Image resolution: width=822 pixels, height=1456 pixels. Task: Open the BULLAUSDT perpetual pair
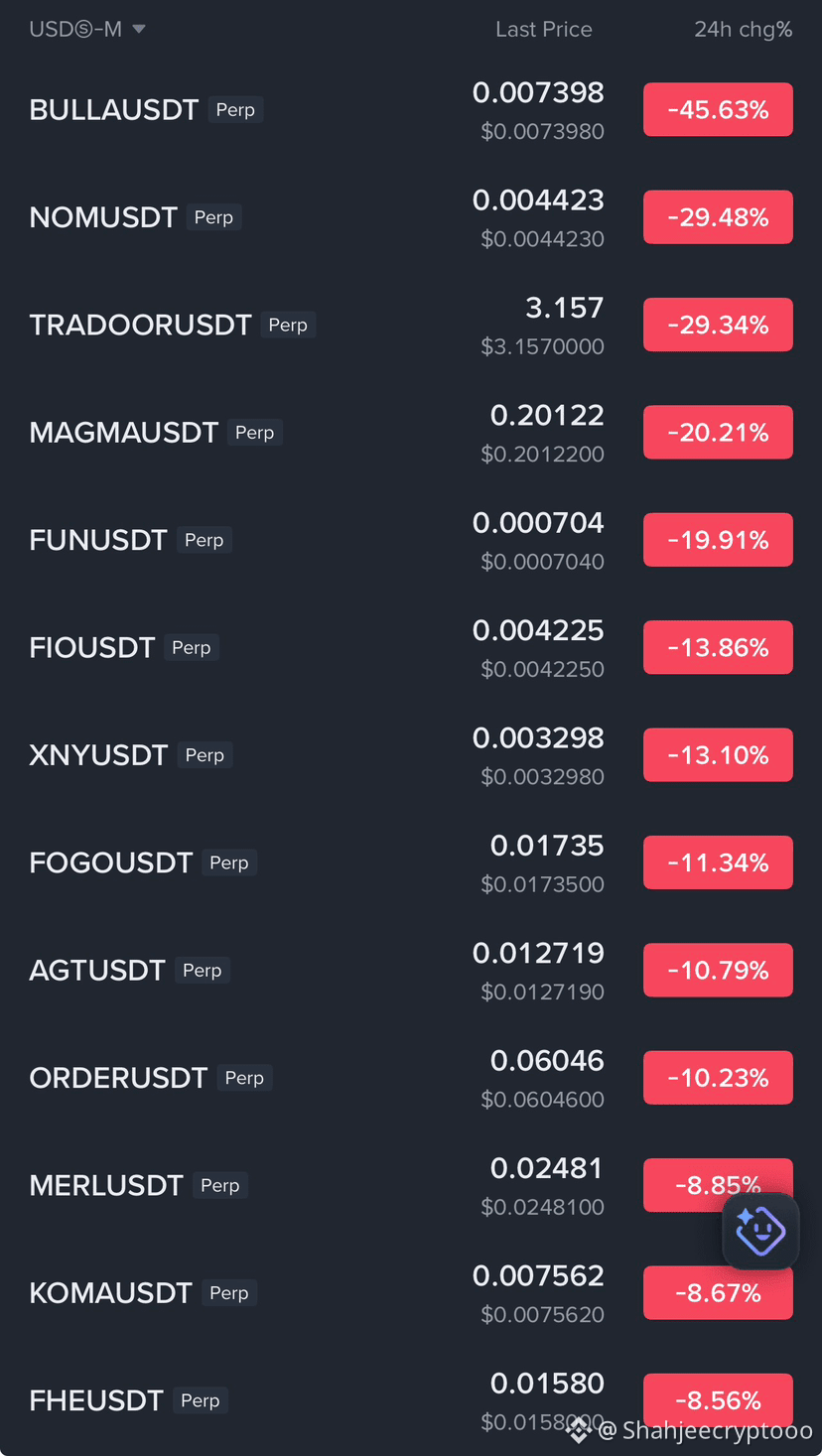click(x=411, y=110)
